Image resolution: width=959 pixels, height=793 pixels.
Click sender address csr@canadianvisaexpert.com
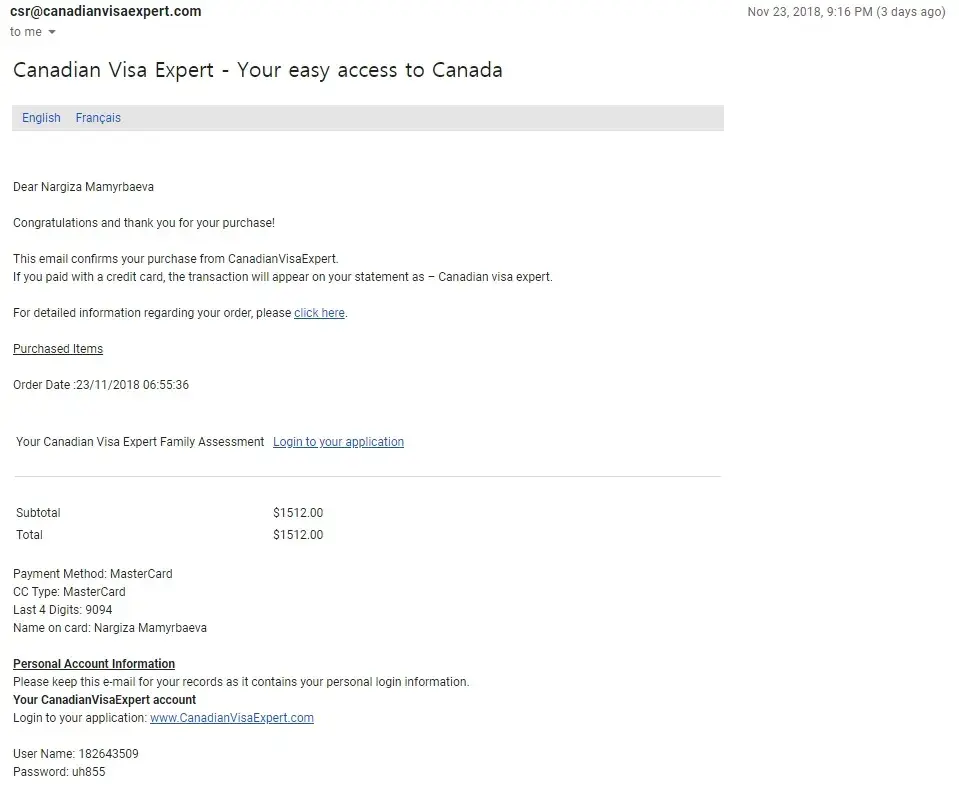coord(105,11)
